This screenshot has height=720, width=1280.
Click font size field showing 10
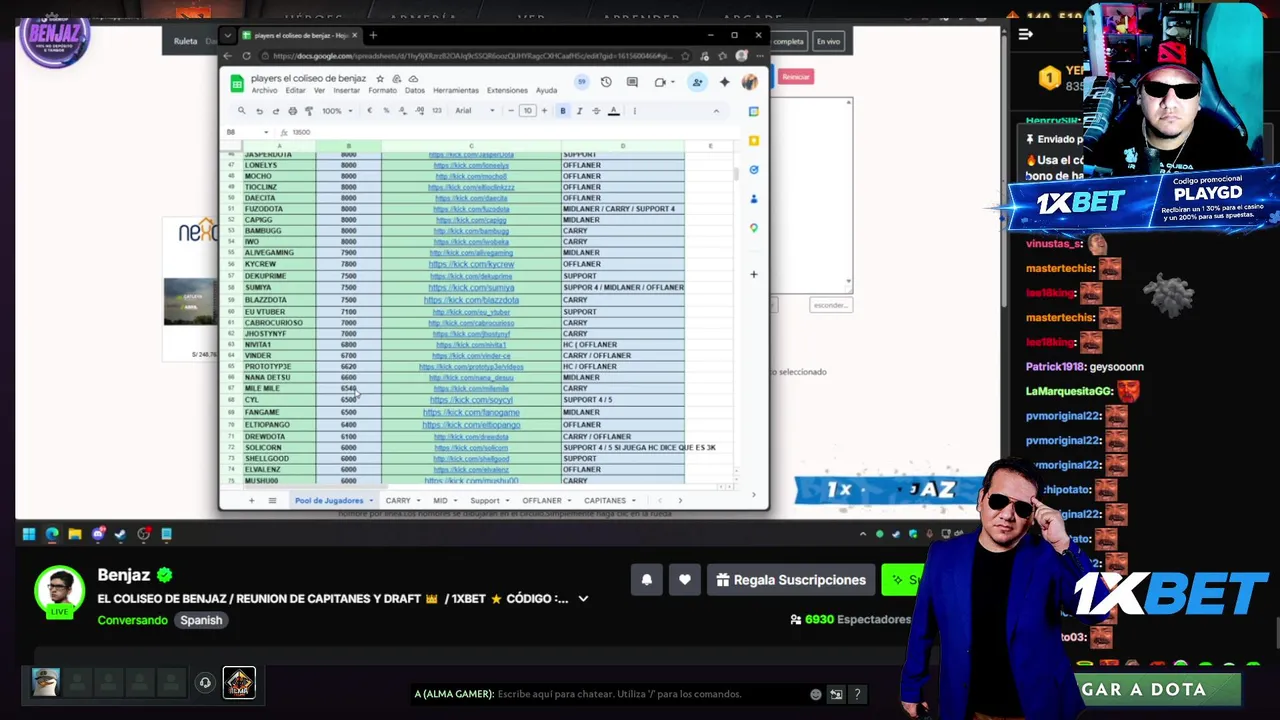pyautogui.click(x=528, y=111)
